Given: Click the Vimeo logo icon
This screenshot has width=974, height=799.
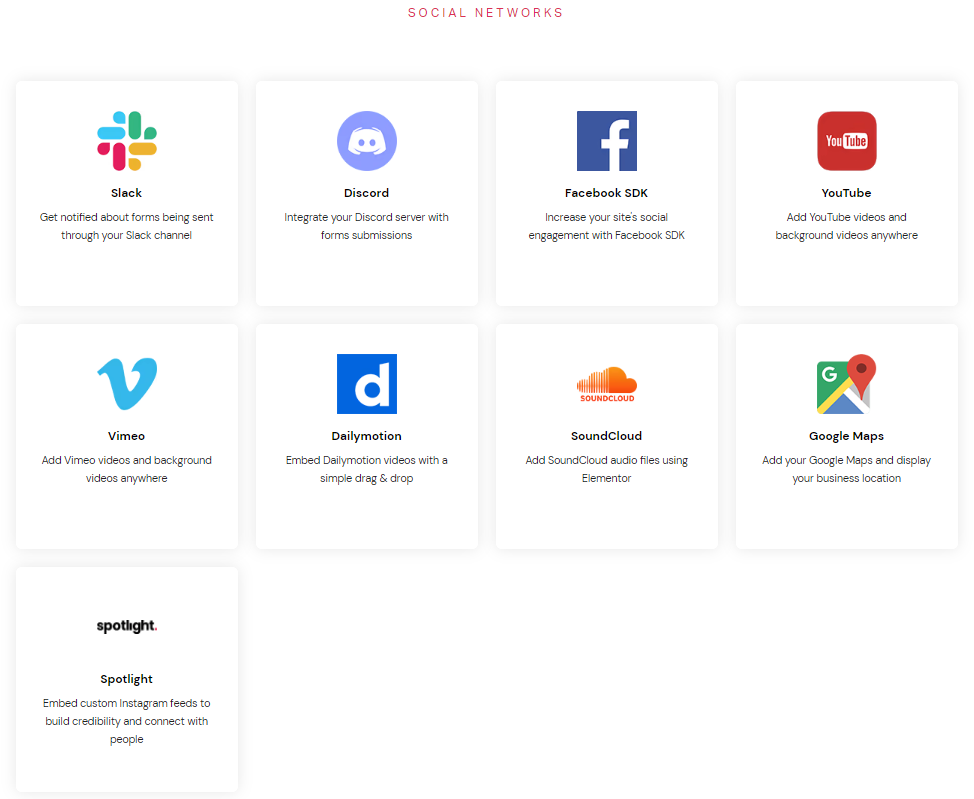Looking at the screenshot, I should (x=127, y=384).
